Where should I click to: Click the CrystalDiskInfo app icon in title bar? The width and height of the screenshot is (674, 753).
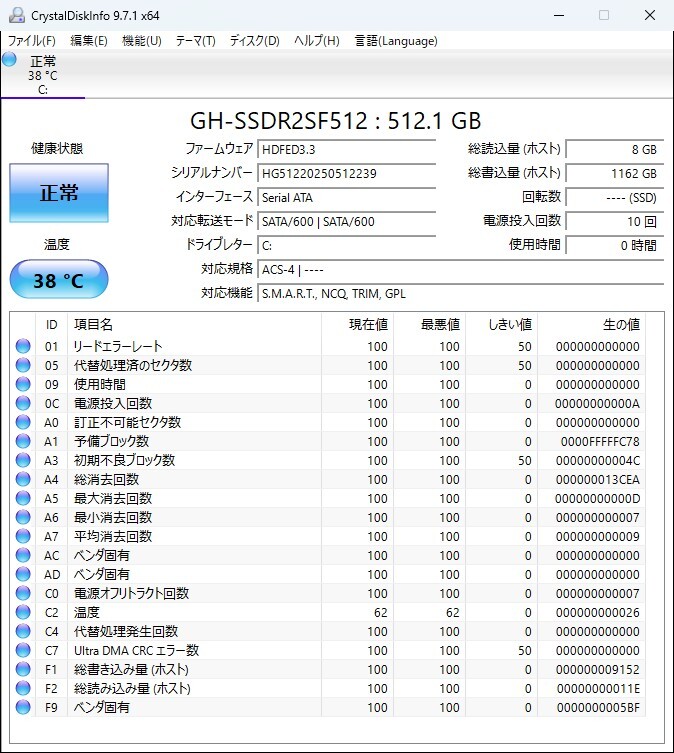[x=17, y=15]
